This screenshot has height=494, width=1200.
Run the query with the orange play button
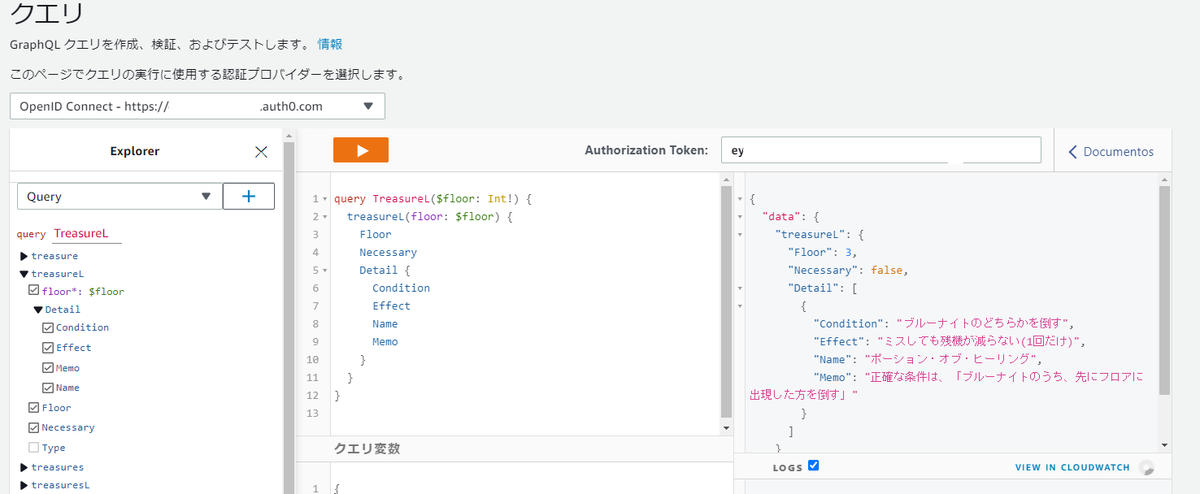[360, 150]
